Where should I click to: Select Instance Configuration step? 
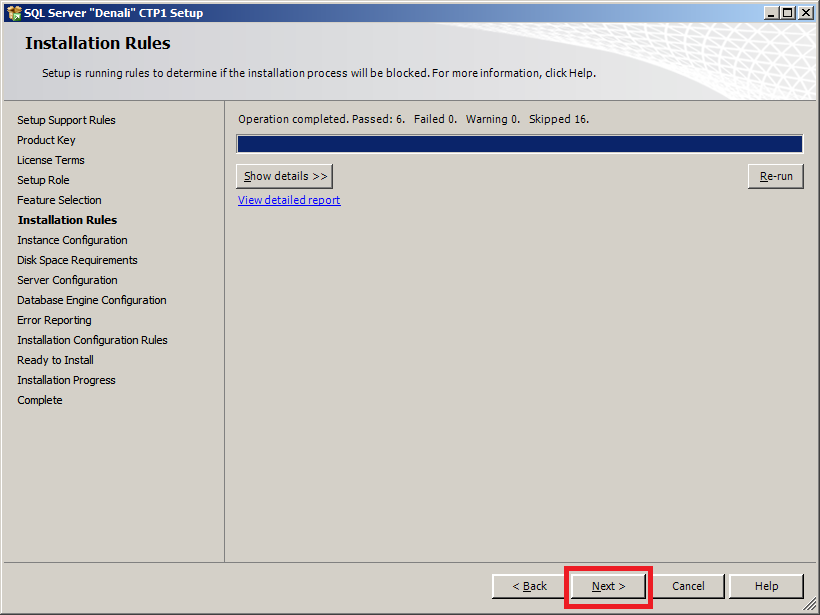tap(72, 240)
